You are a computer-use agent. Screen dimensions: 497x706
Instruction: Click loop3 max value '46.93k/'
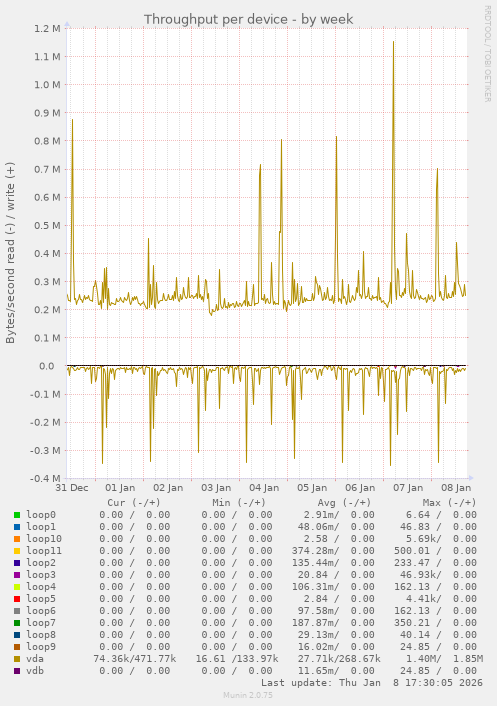[420, 575]
